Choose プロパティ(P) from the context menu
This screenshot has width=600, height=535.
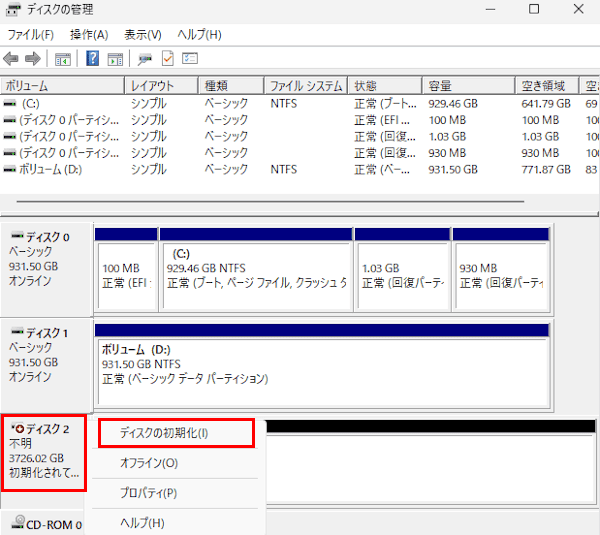175,493
